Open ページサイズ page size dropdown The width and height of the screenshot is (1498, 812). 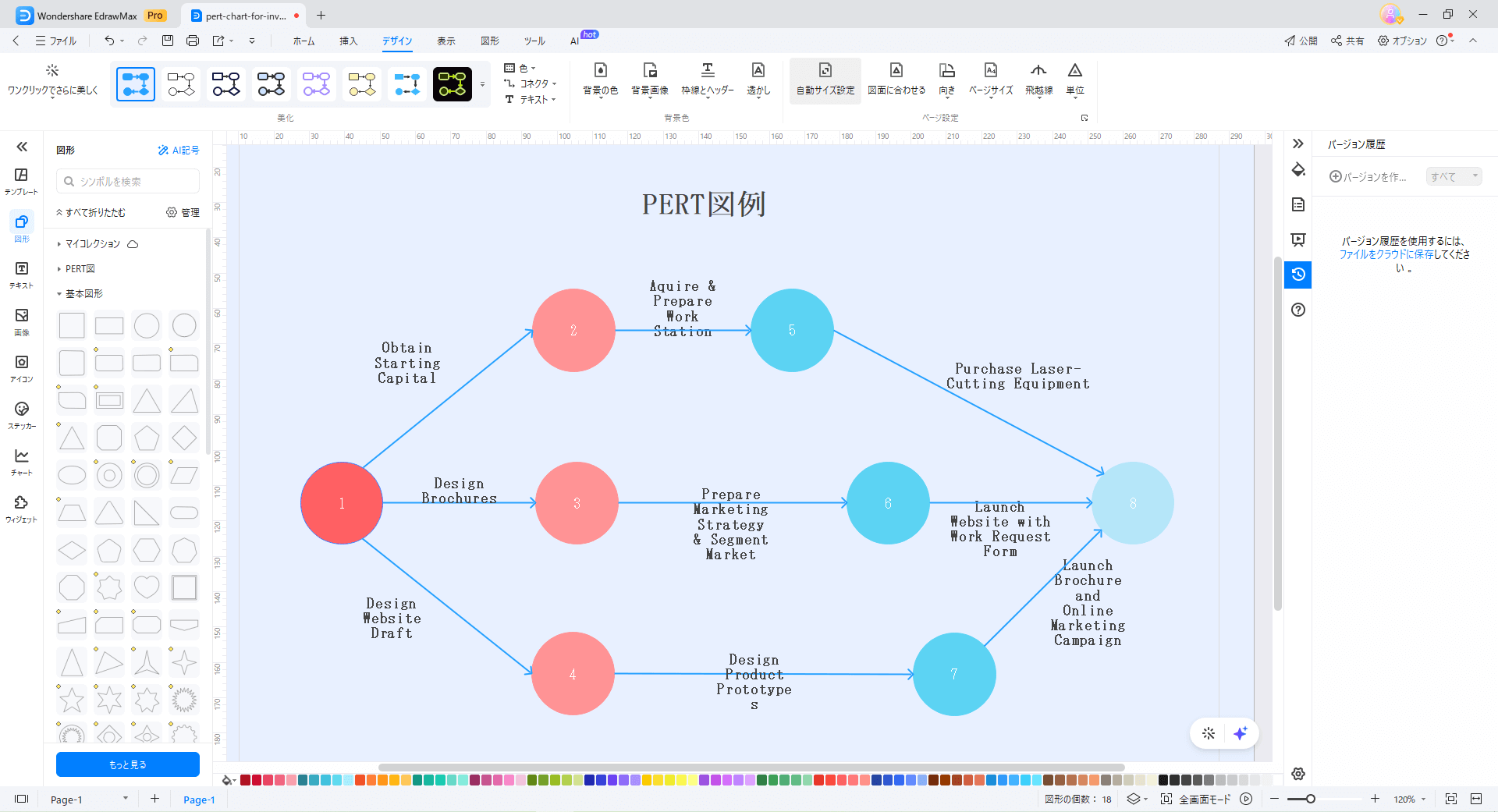(x=991, y=79)
